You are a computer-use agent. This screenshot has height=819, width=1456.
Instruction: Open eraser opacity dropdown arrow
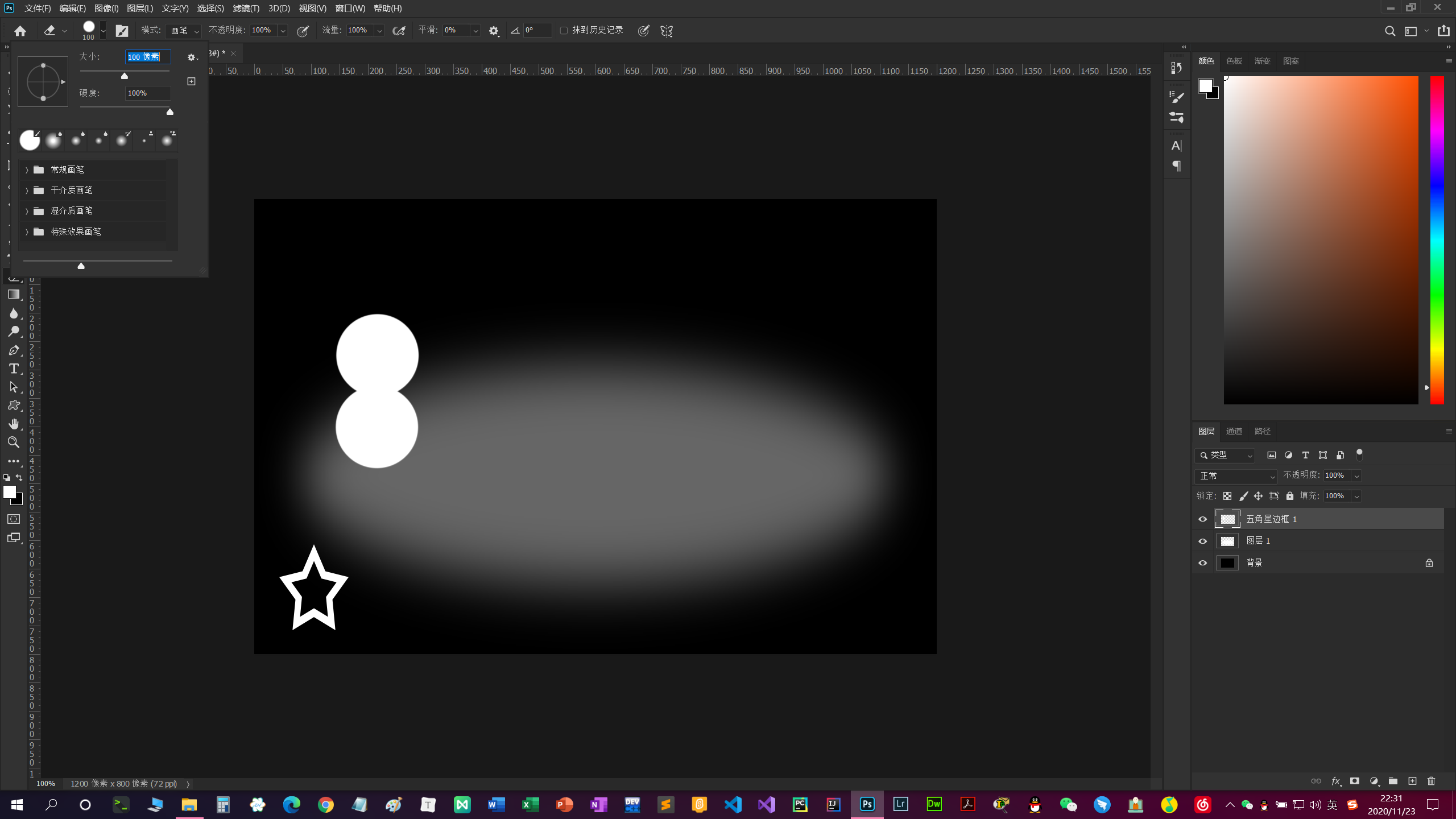coord(283,31)
